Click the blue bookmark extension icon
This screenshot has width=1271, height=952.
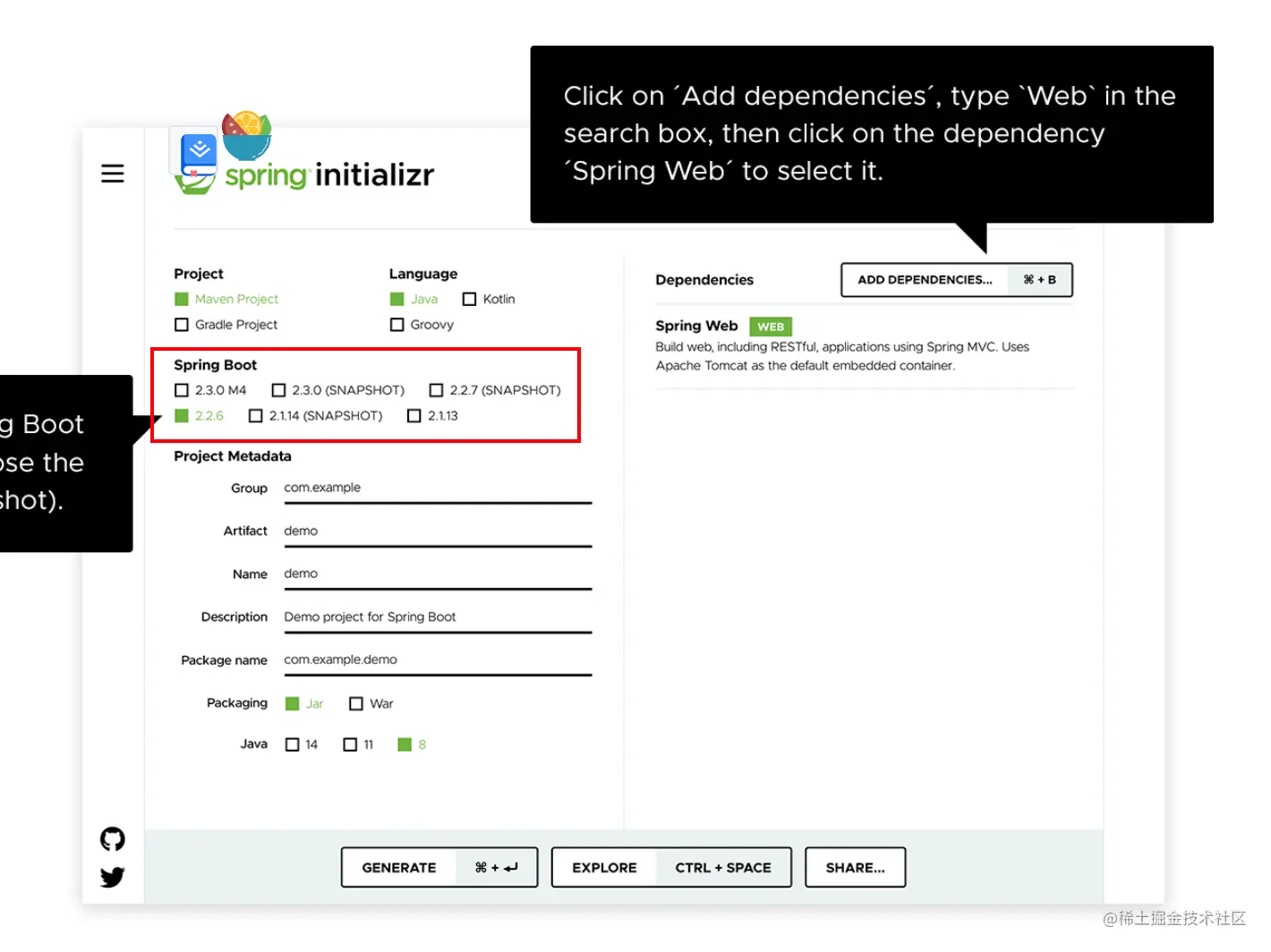199,155
